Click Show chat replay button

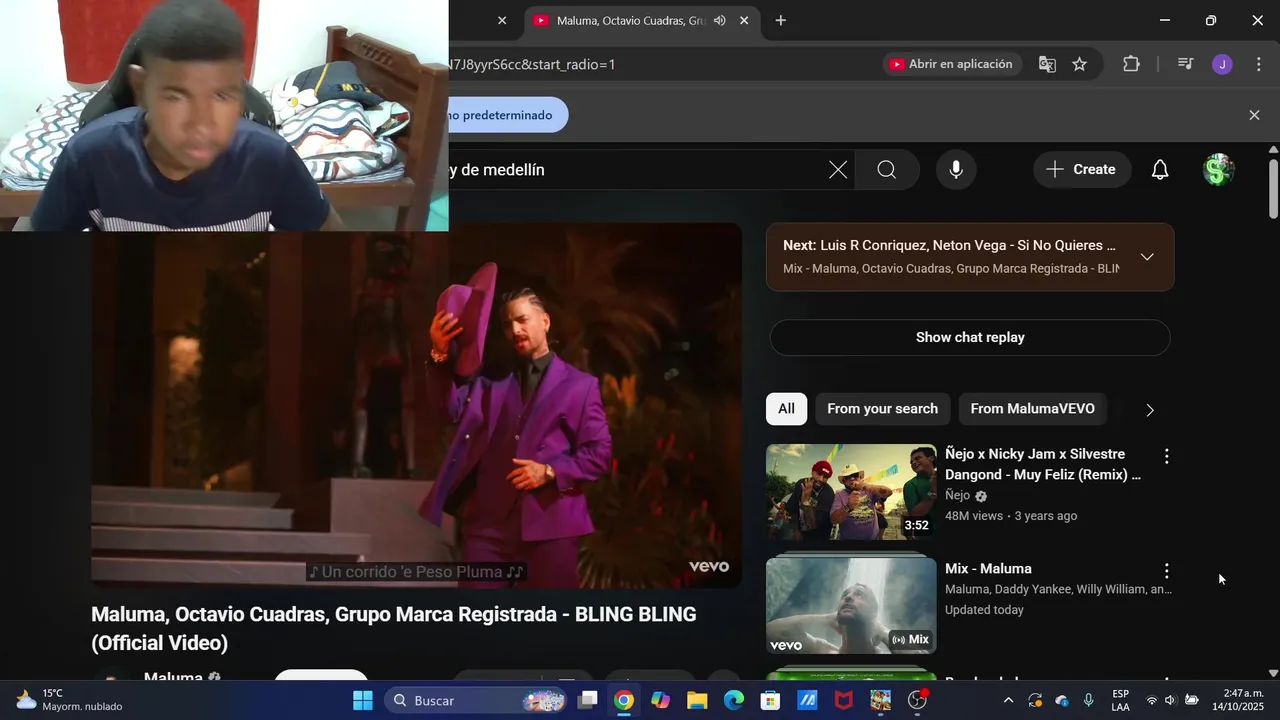[970, 337]
